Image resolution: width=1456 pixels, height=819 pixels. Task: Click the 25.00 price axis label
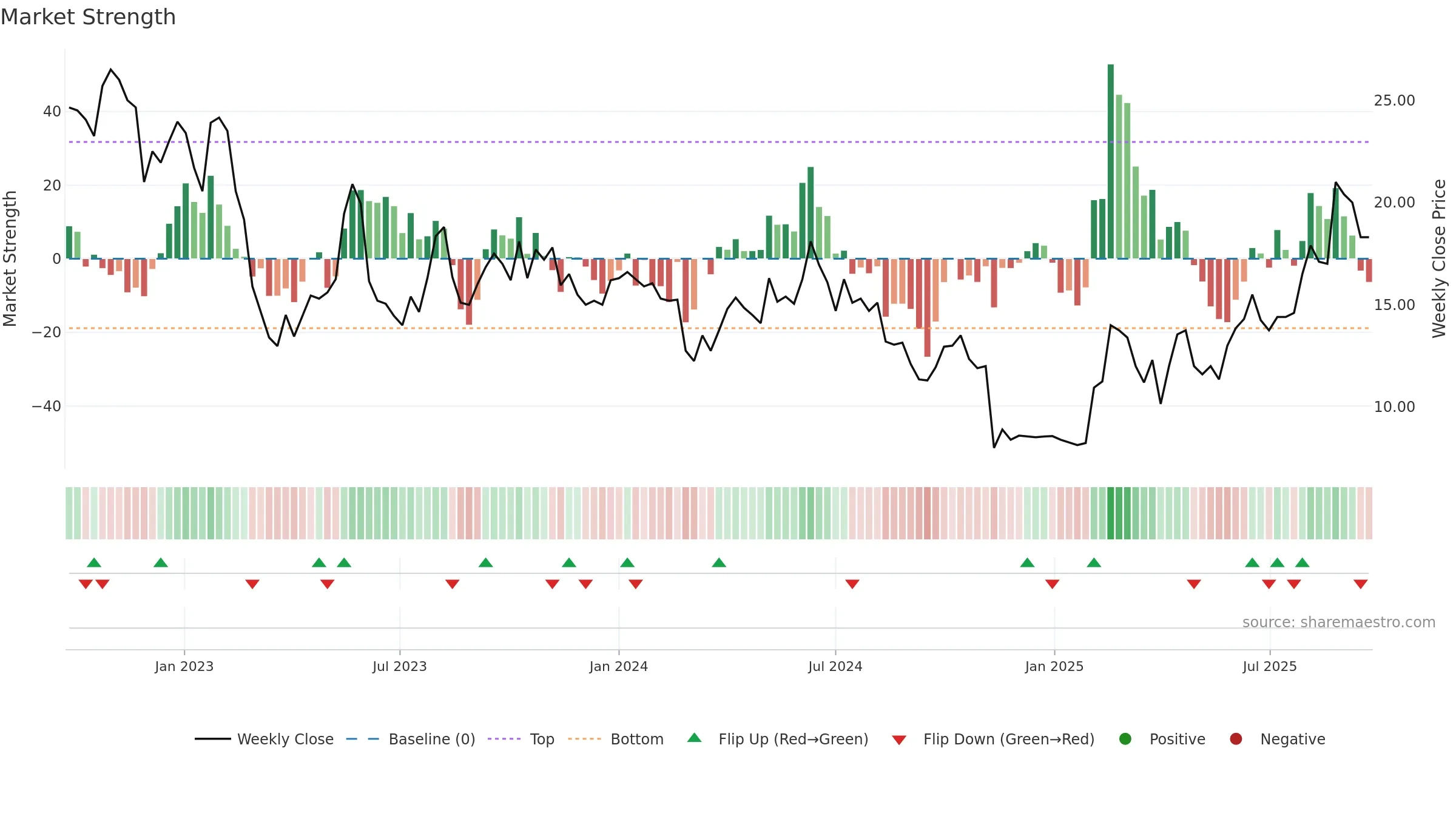1394,100
